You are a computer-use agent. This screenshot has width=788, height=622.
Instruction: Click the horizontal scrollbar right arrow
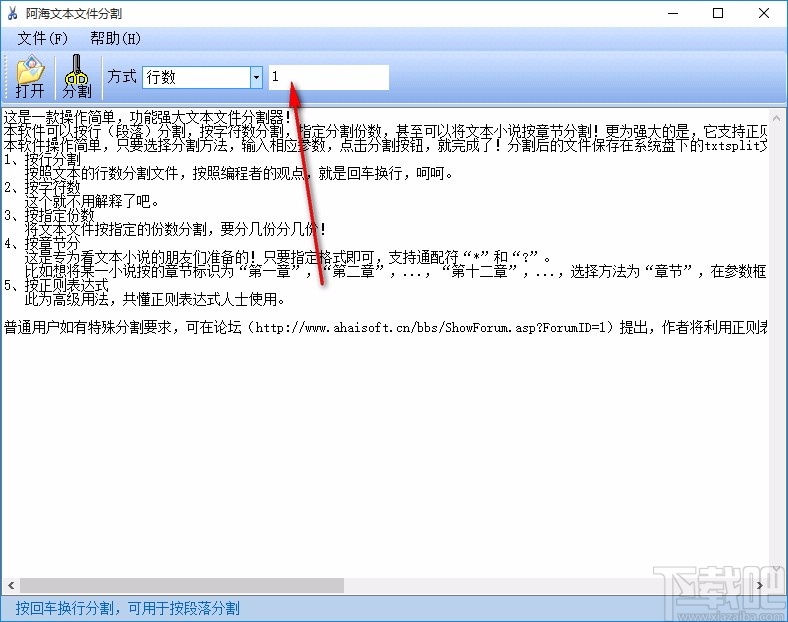click(x=760, y=585)
